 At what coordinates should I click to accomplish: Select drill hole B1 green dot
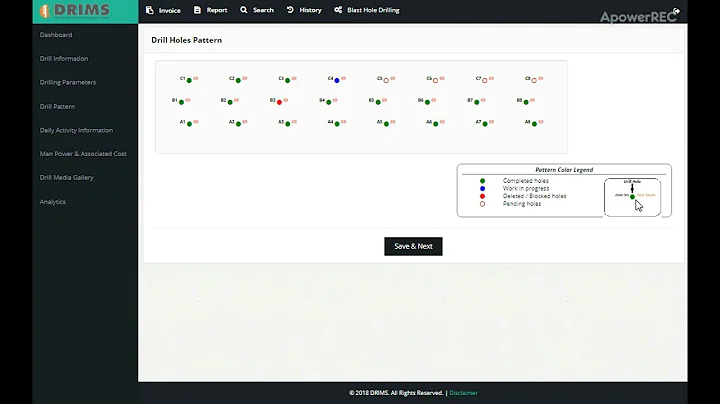pyautogui.click(x=181, y=102)
